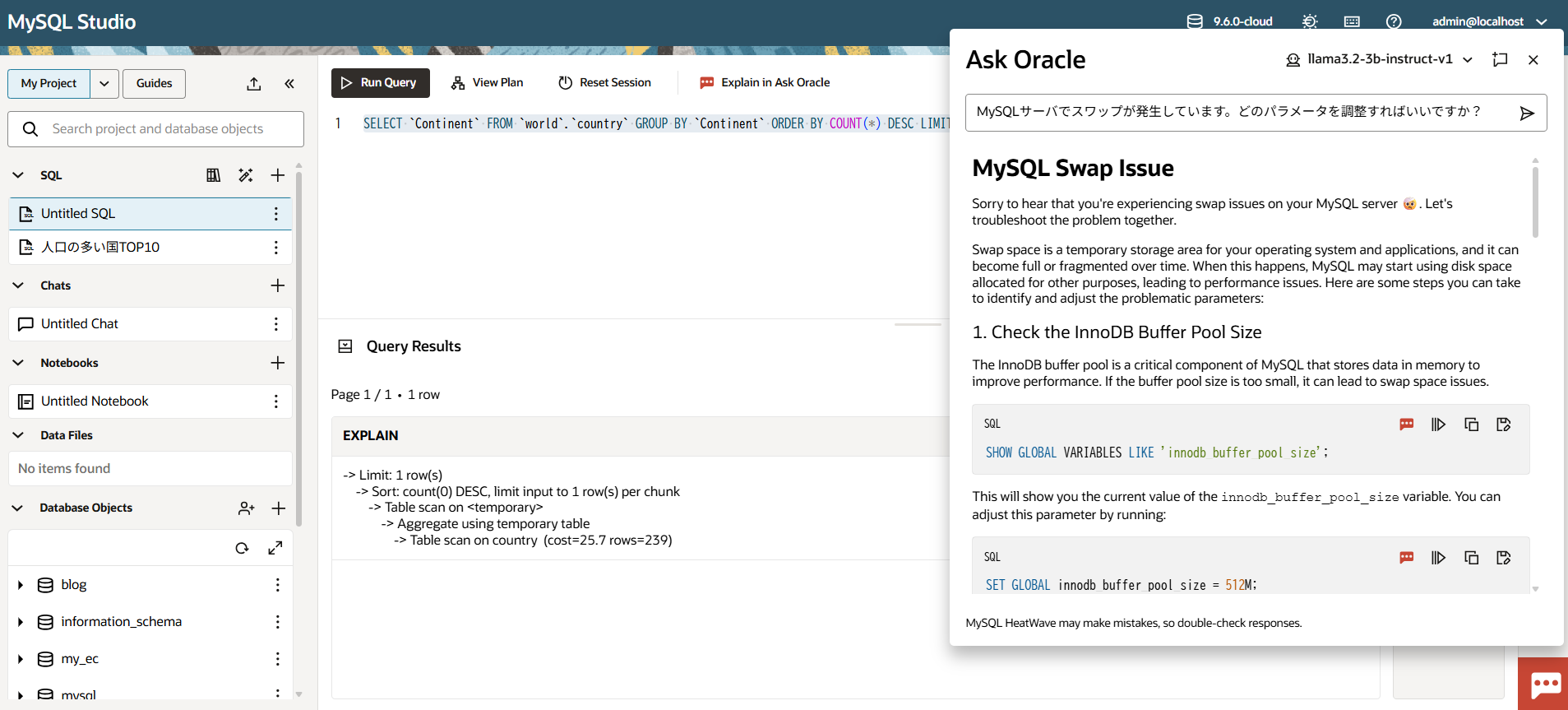Refresh the Database Objects list
The image size is (1568, 710).
[x=242, y=548]
